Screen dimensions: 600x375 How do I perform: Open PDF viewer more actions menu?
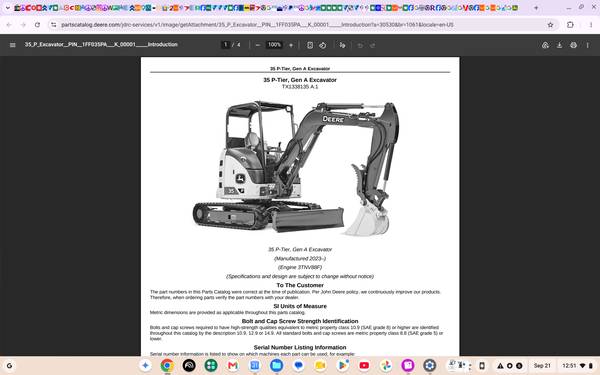587,45
